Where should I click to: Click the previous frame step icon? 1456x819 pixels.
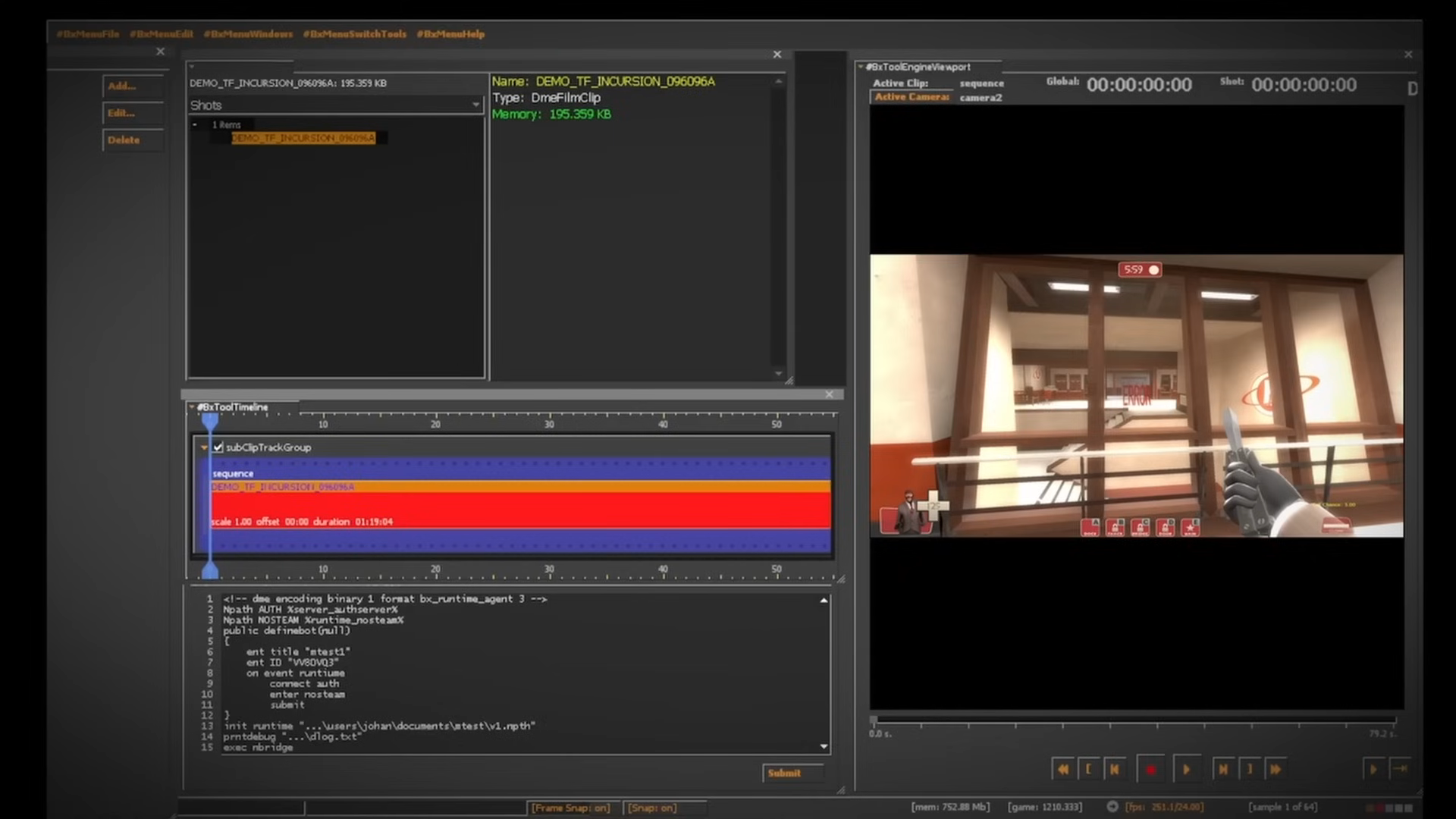(x=1114, y=769)
